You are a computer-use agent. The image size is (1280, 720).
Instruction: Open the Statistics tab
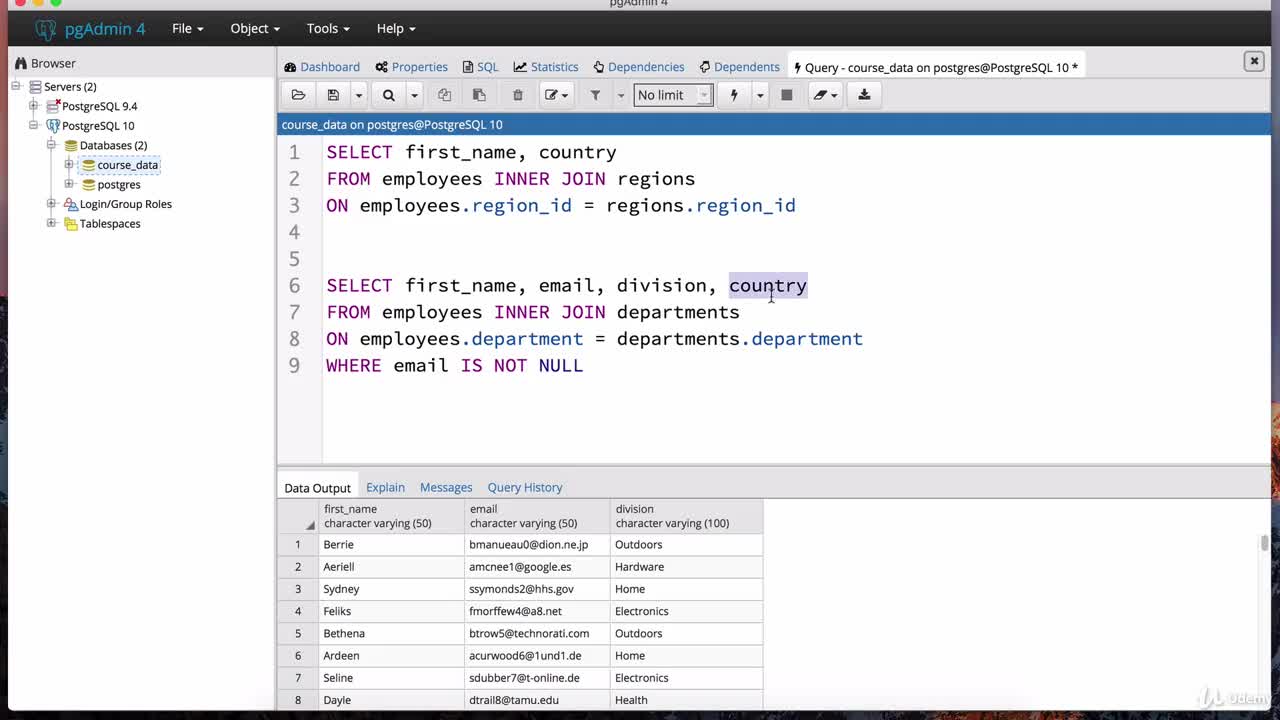(x=546, y=67)
